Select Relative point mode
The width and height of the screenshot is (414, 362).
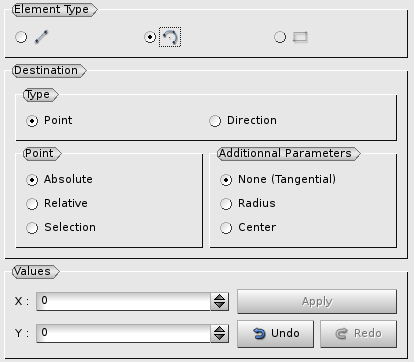pos(57,203)
